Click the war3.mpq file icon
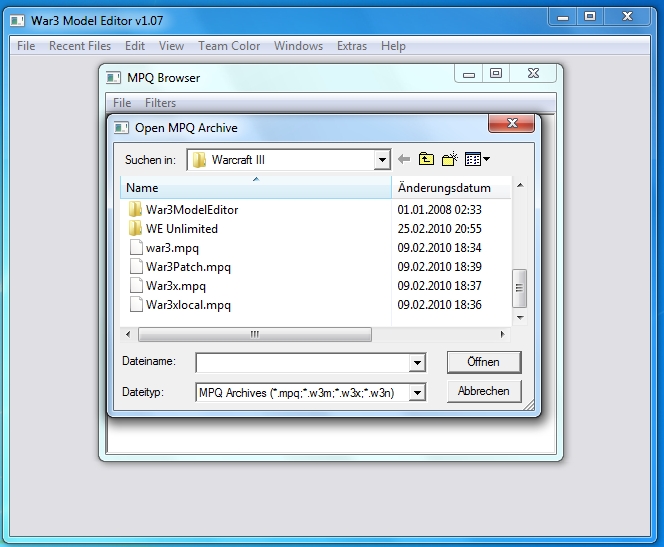Image resolution: width=664 pixels, height=547 pixels. point(136,247)
